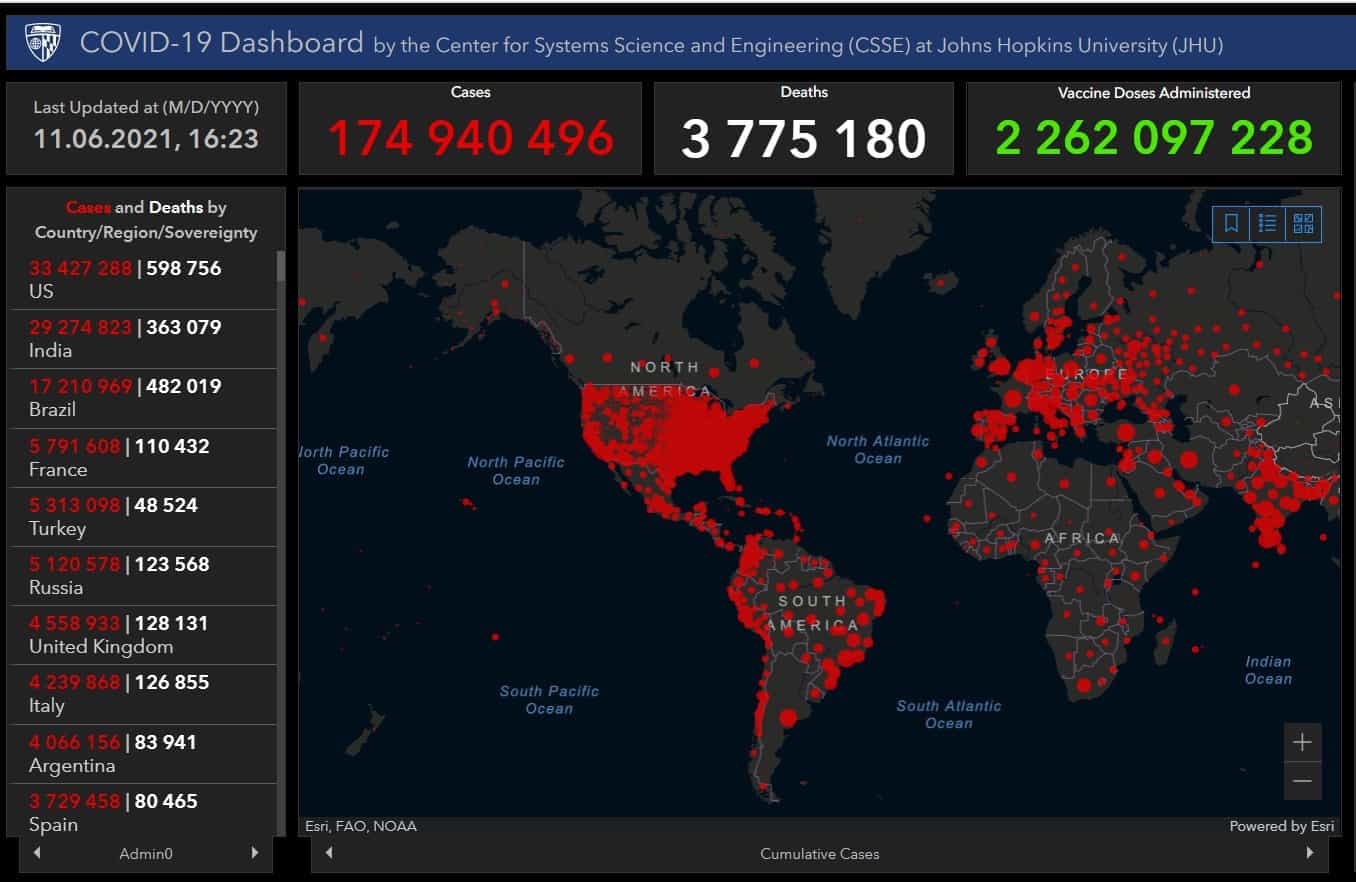The width and height of the screenshot is (1356, 882).
Task: Click the South Pacific Ocean map label
Action: [549, 699]
